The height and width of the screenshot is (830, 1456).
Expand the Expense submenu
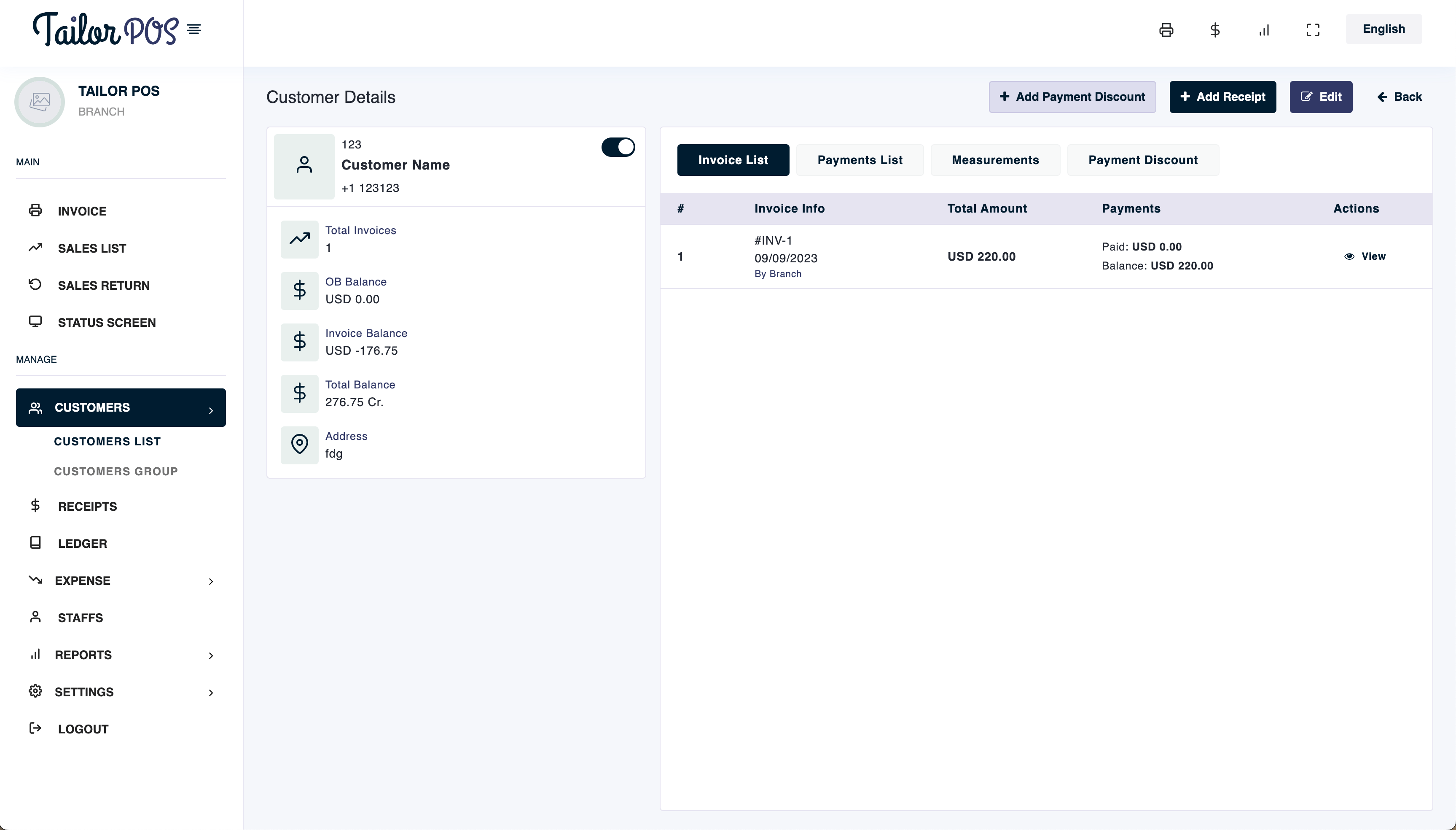[x=211, y=582]
